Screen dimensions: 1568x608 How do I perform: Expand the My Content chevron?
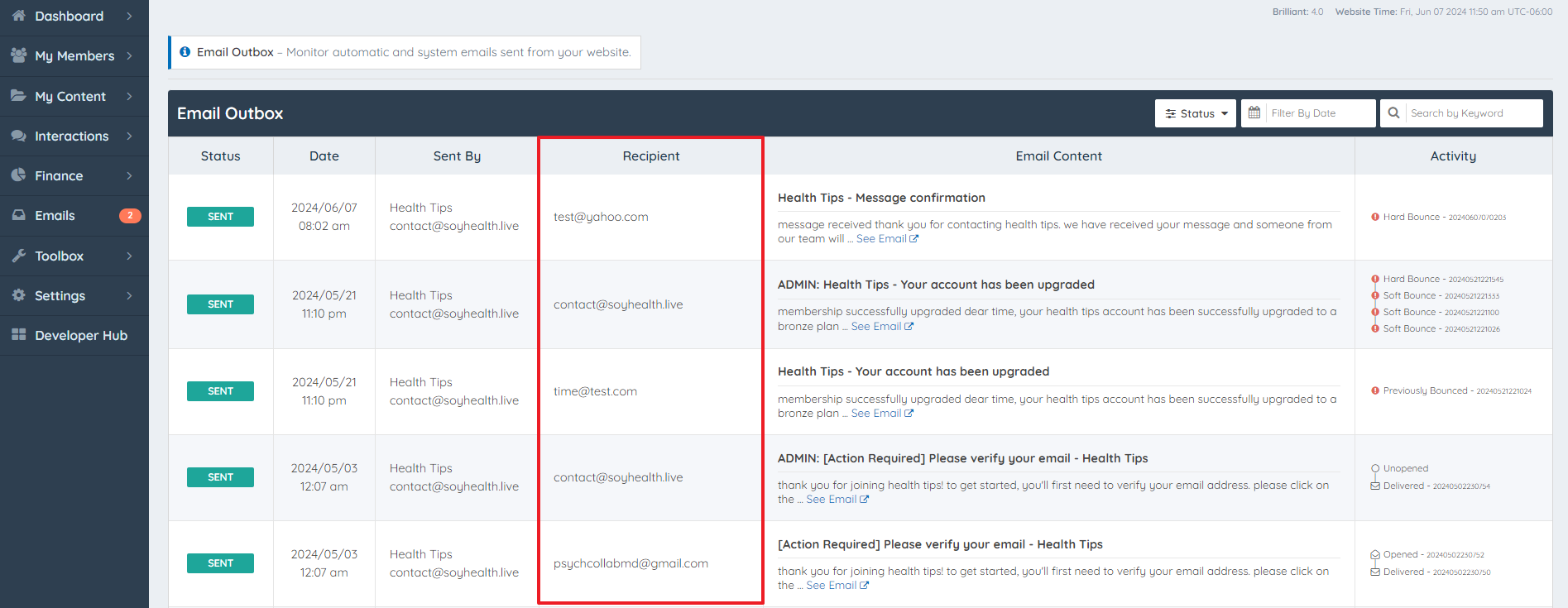129,96
